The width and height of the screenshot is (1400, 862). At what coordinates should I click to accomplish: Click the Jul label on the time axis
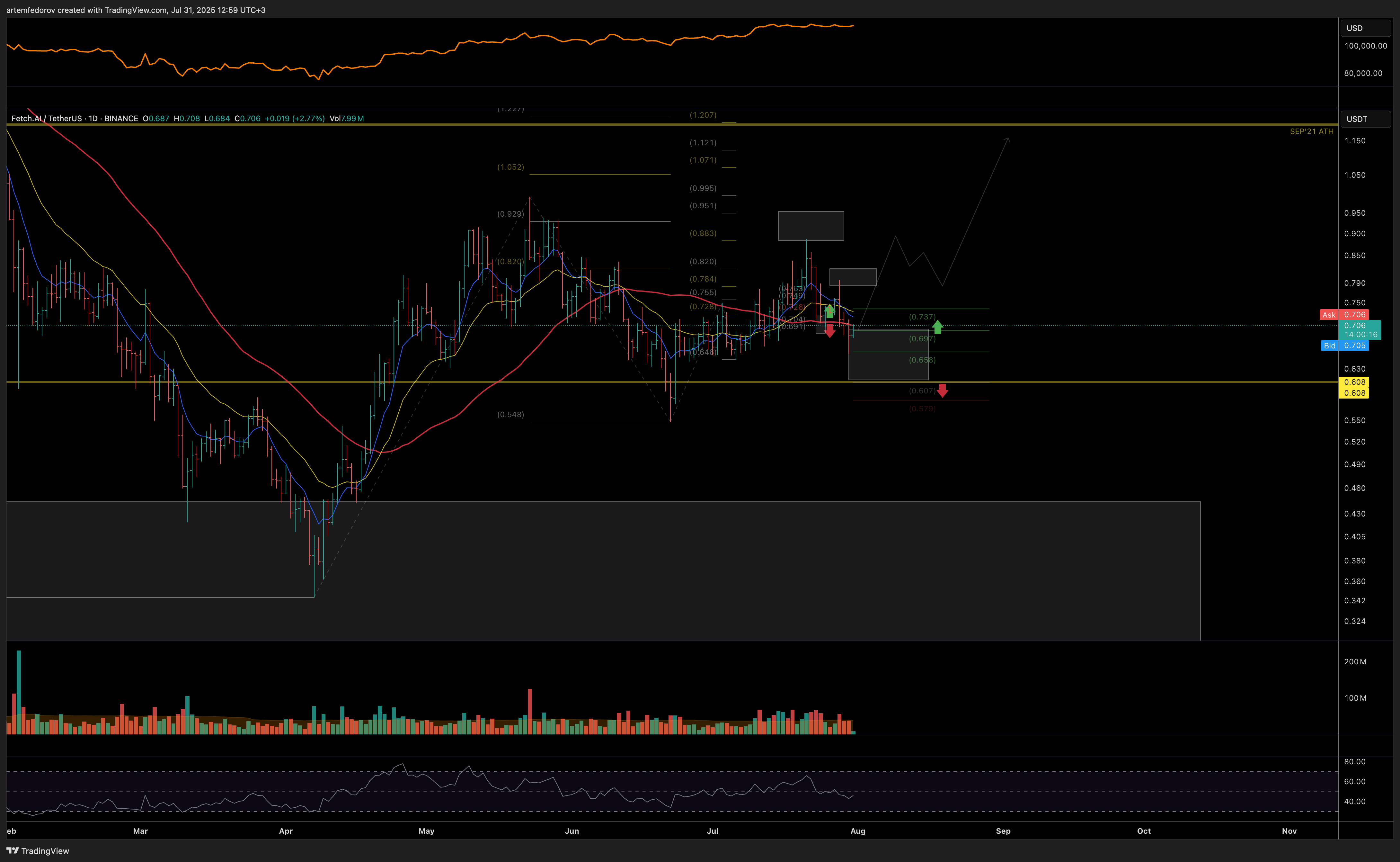tap(712, 831)
